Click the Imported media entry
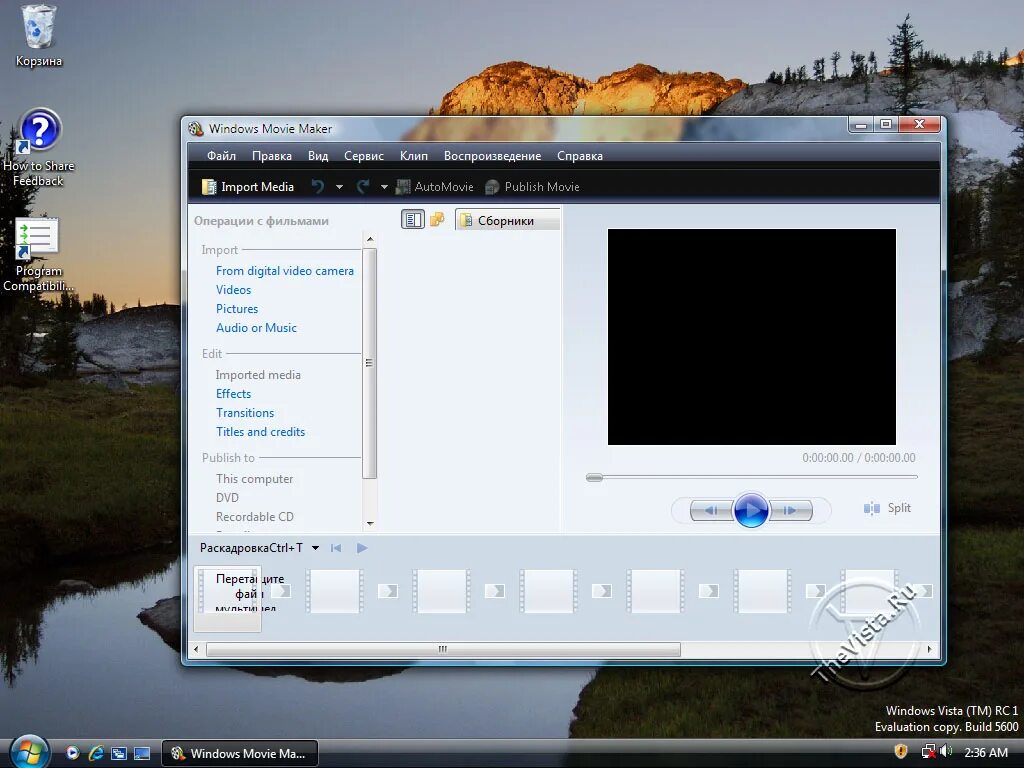The width and height of the screenshot is (1024, 768). pyautogui.click(x=258, y=374)
